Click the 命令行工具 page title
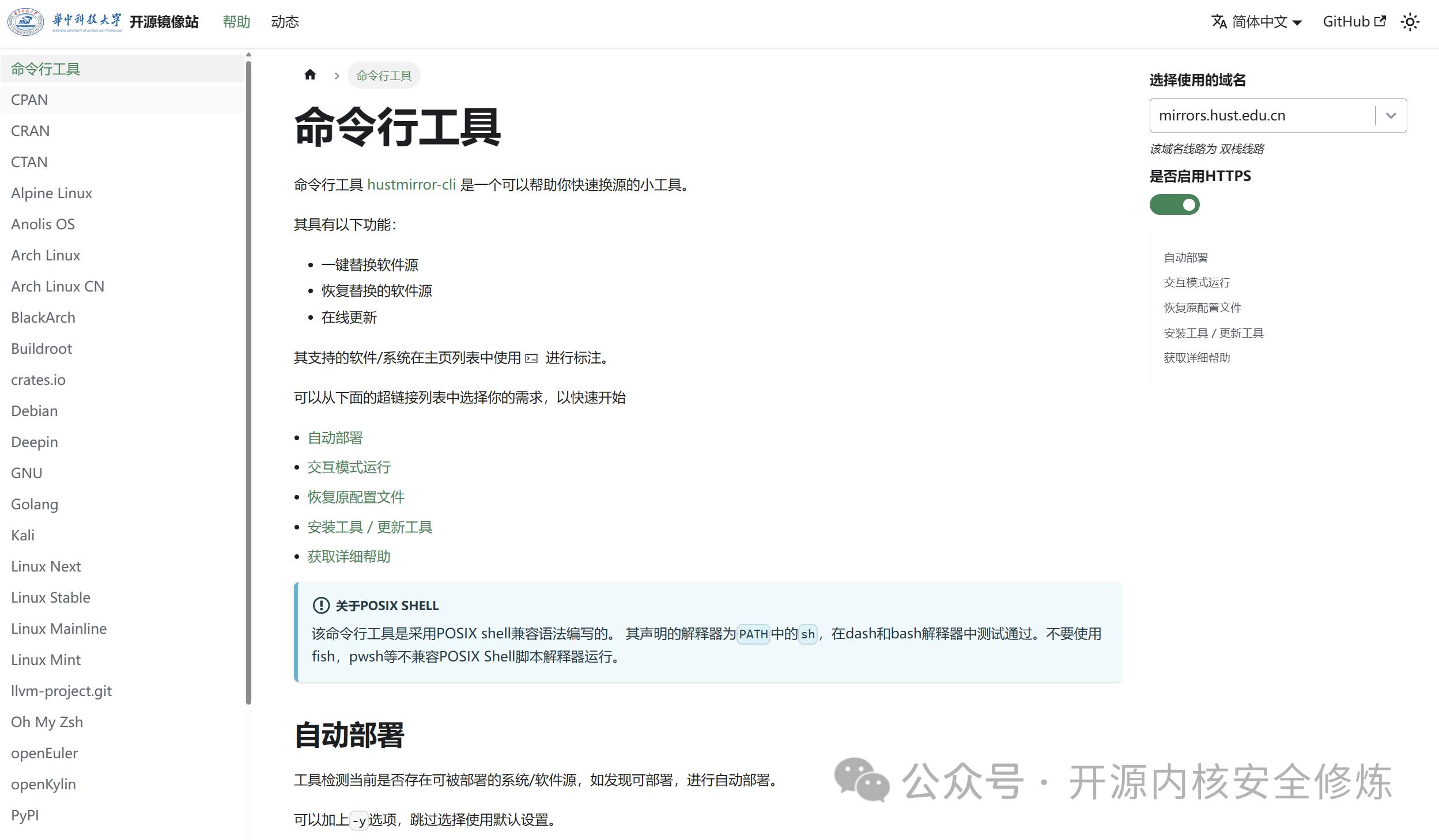Image resolution: width=1439 pixels, height=840 pixels. click(398, 127)
